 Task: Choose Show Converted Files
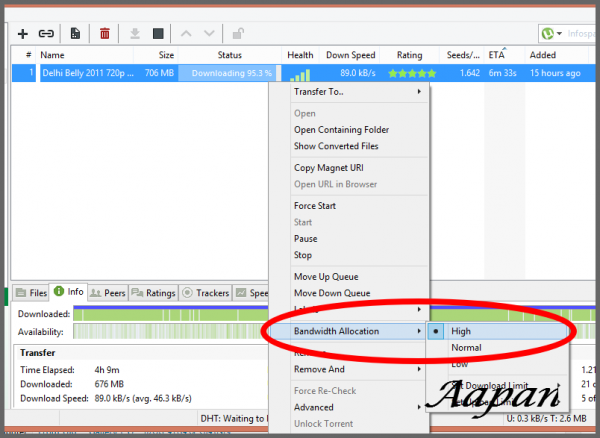[x=336, y=146]
